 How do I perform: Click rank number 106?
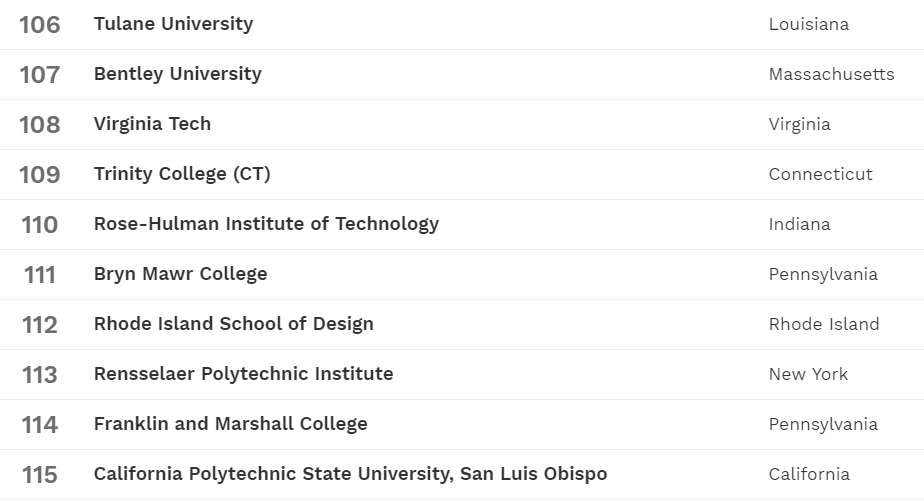pos(40,25)
